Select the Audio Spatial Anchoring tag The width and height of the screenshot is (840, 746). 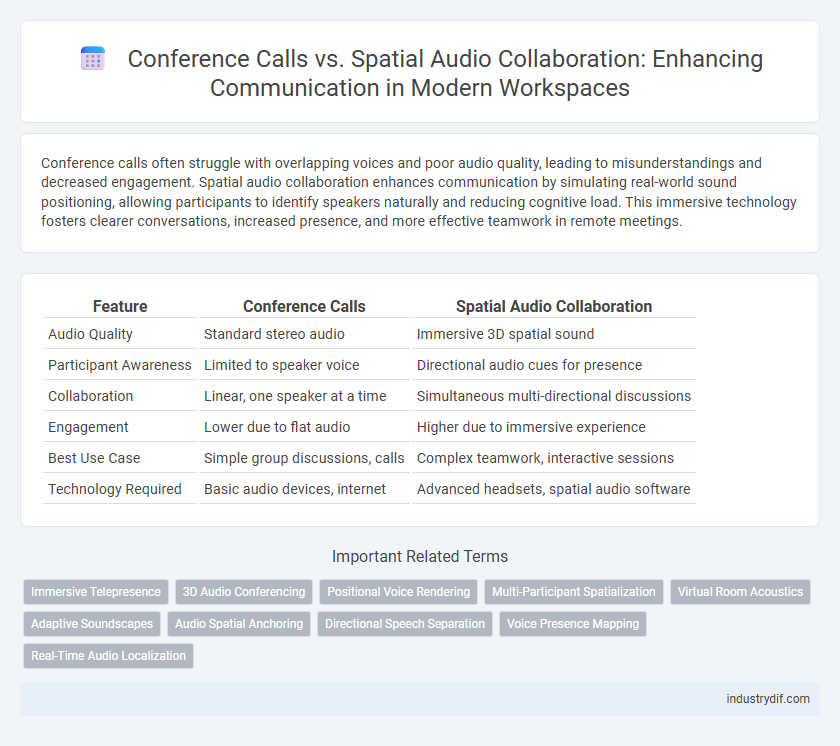[x=240, y=623]
